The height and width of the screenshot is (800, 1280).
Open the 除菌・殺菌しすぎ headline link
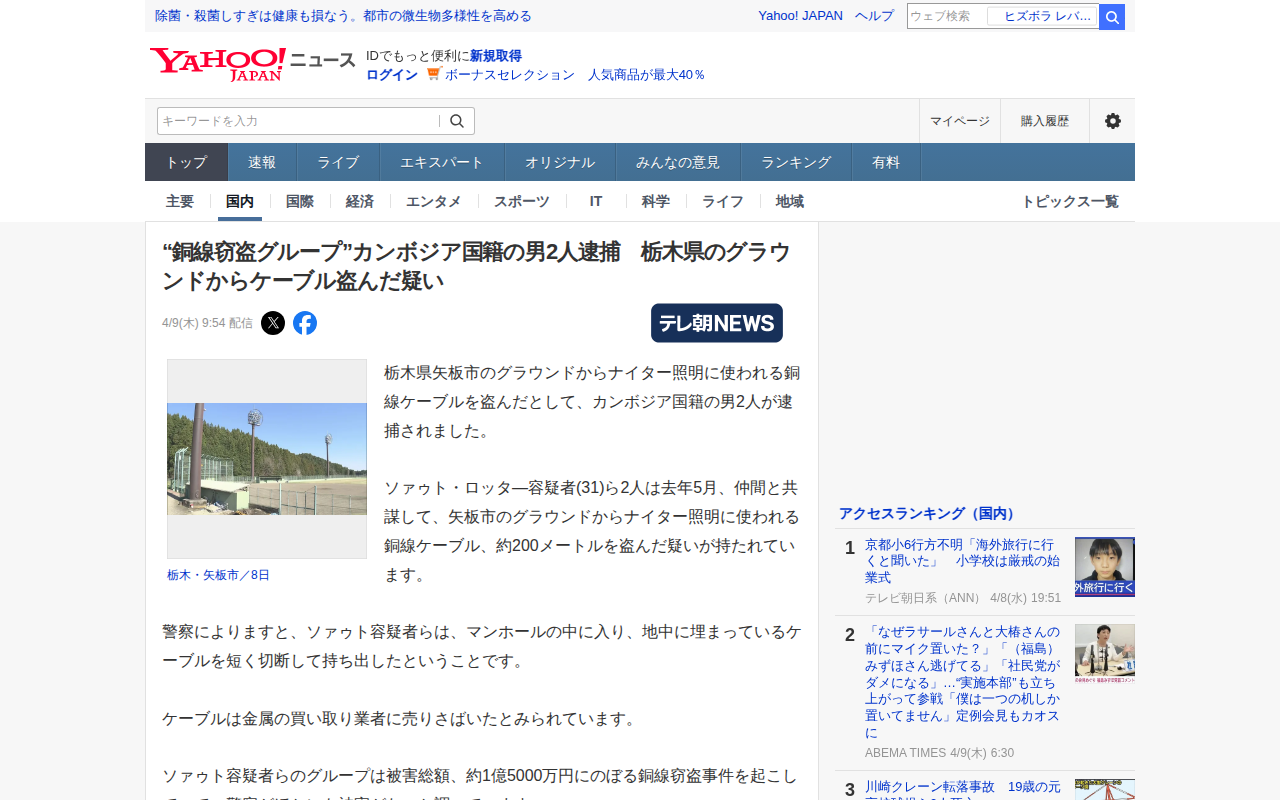pyautogui.click(x=343, y=16)
